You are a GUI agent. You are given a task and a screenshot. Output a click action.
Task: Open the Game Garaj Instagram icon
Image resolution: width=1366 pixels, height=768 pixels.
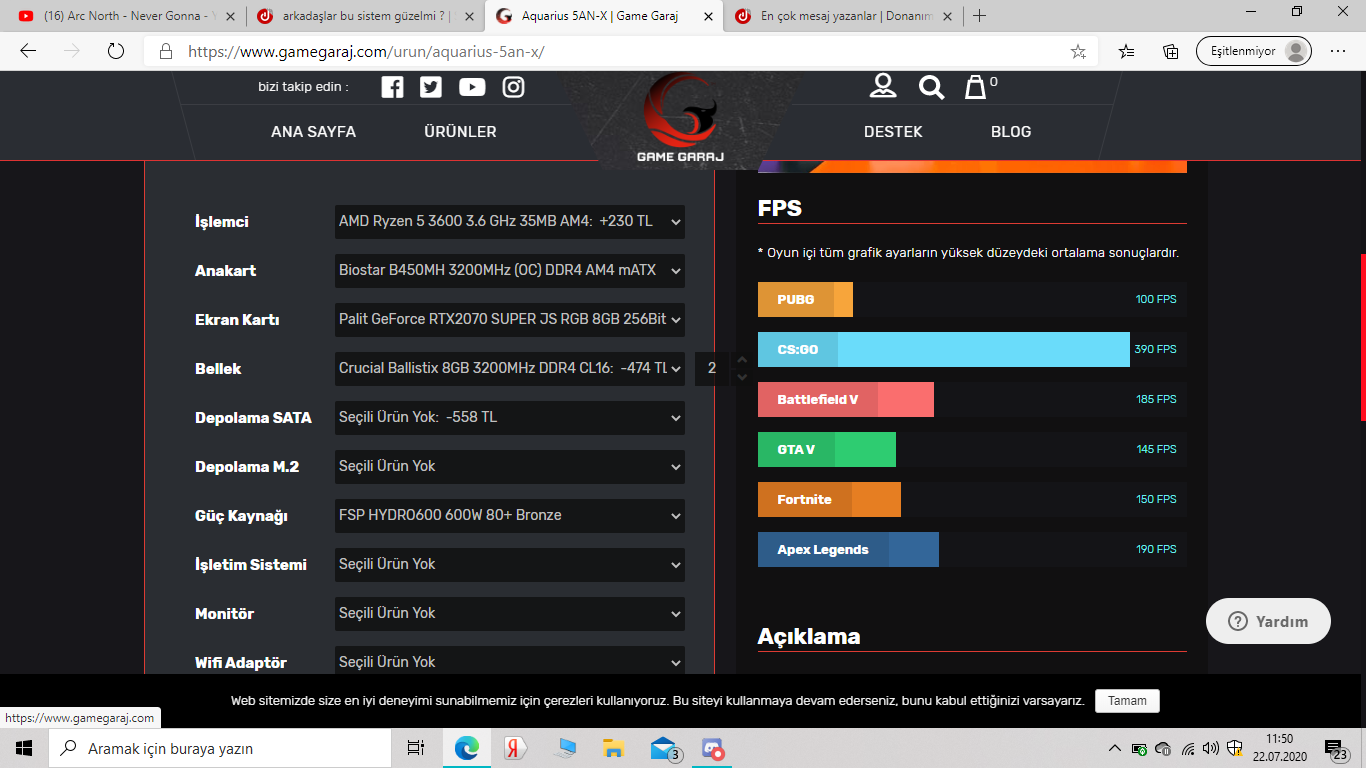(513, 87)
